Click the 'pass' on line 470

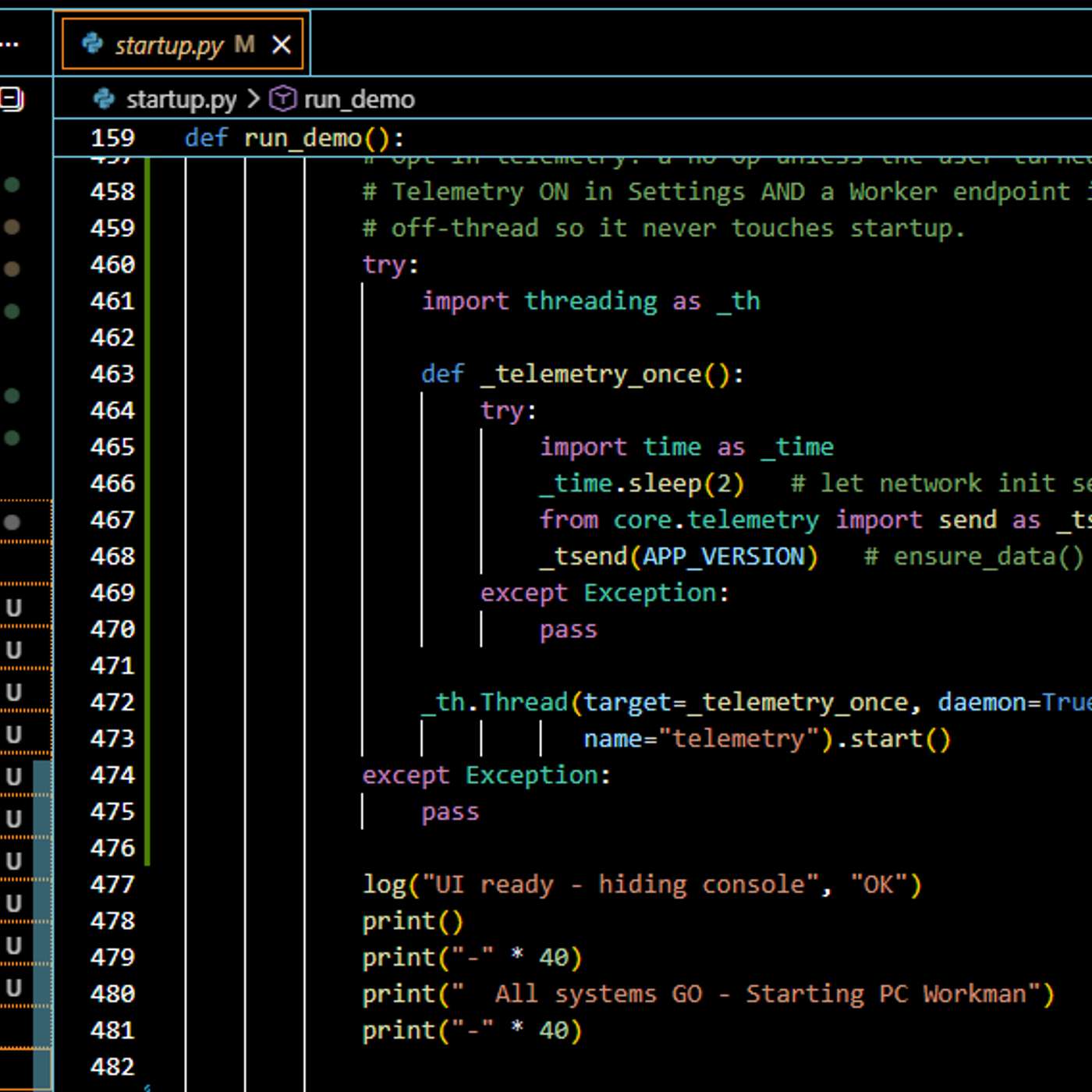569,629
